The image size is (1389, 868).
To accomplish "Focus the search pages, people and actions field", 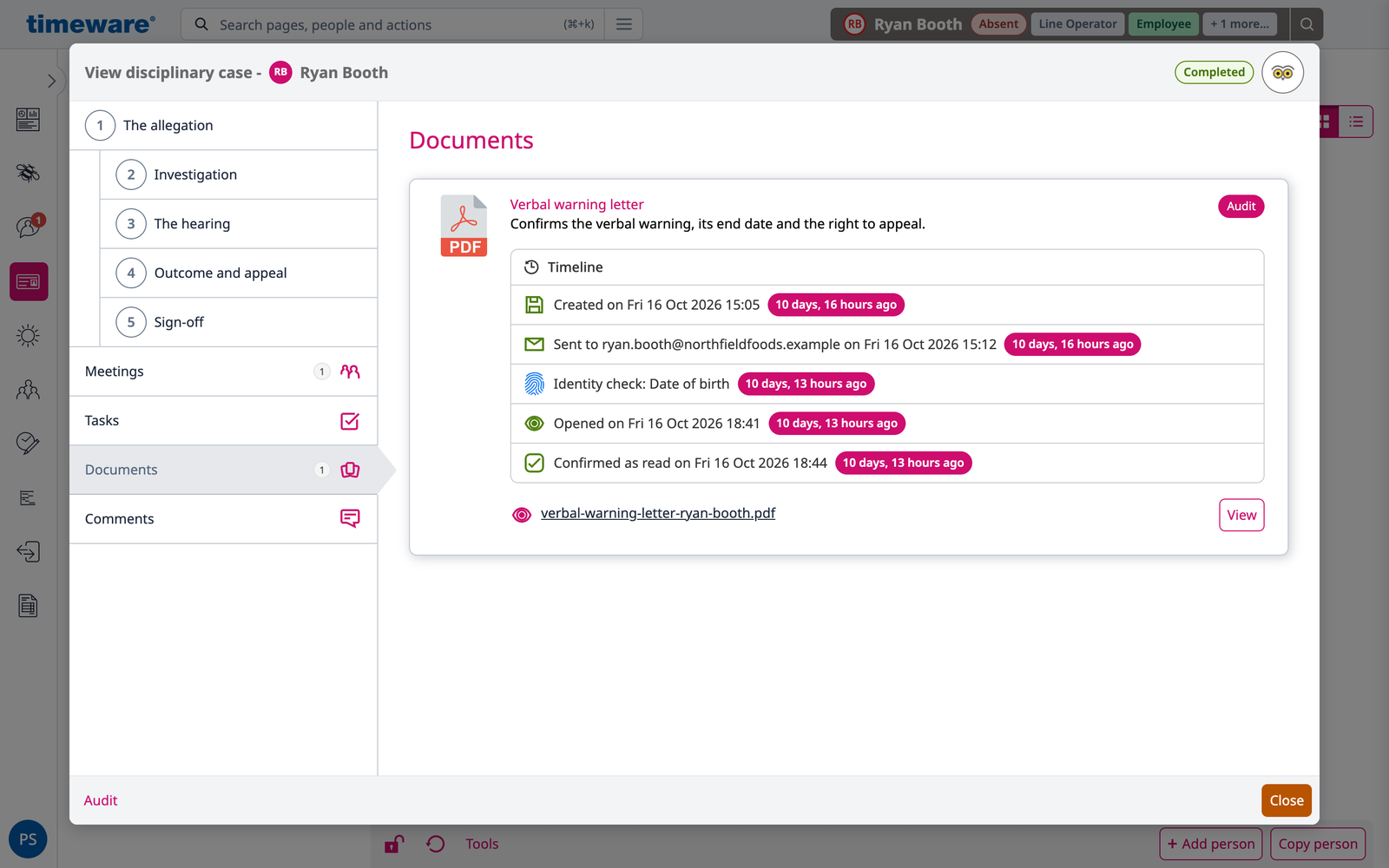I will pyautogui.click(x=391, y=24).
